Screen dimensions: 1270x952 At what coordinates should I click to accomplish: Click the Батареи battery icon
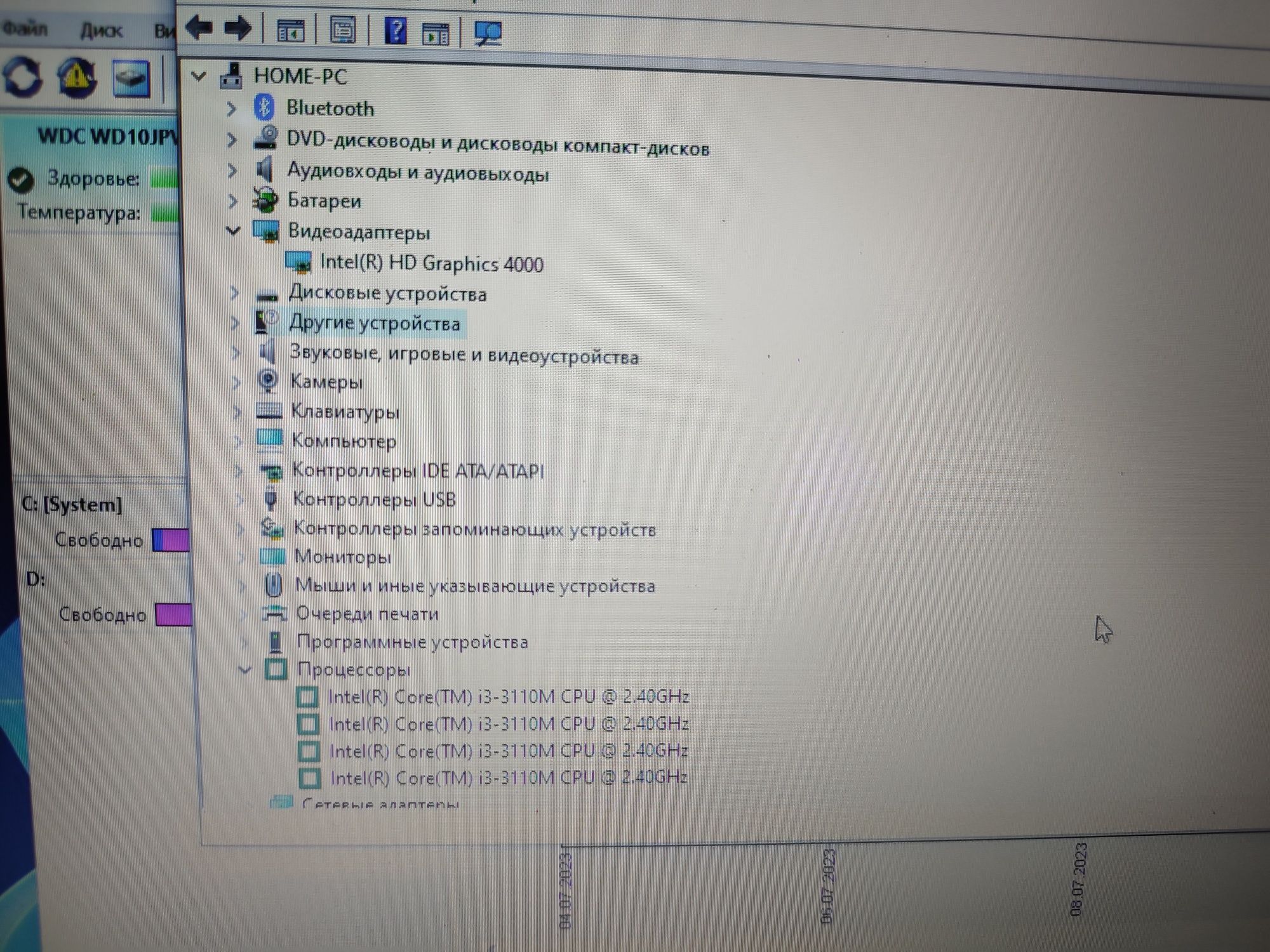(x=265, y=200)
